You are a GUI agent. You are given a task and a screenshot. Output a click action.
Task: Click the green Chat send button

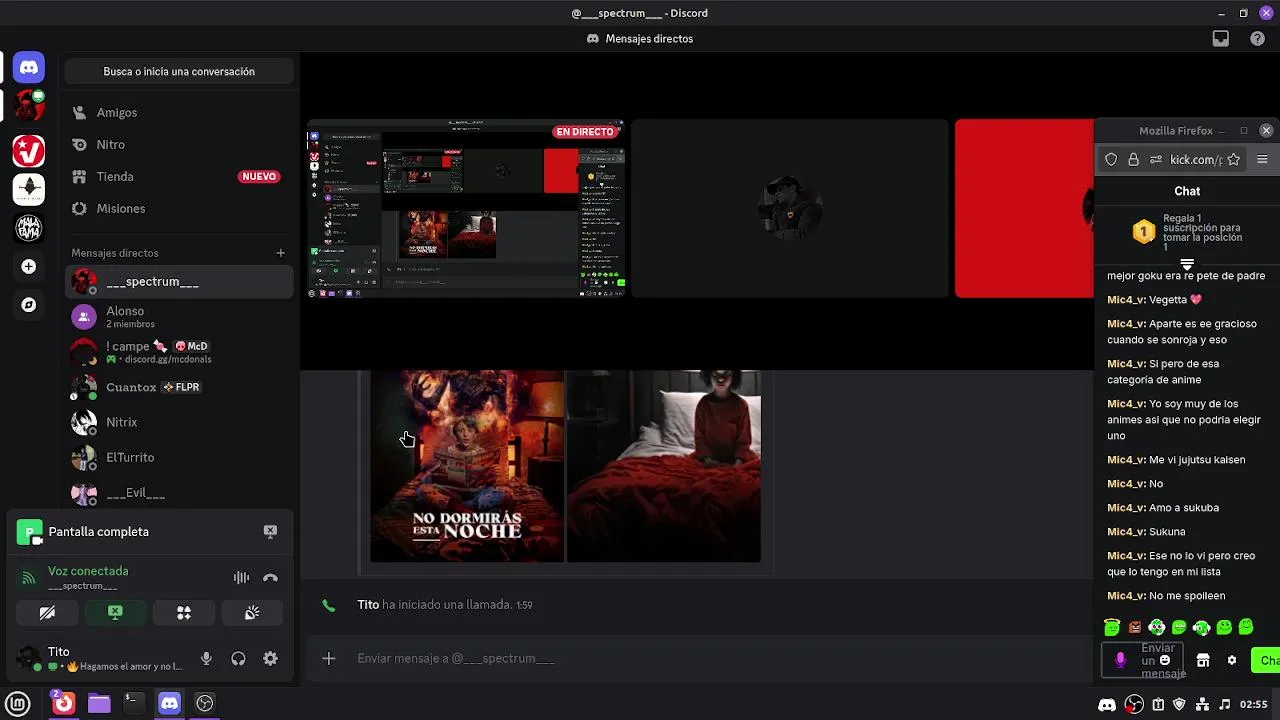[1266, 661]
